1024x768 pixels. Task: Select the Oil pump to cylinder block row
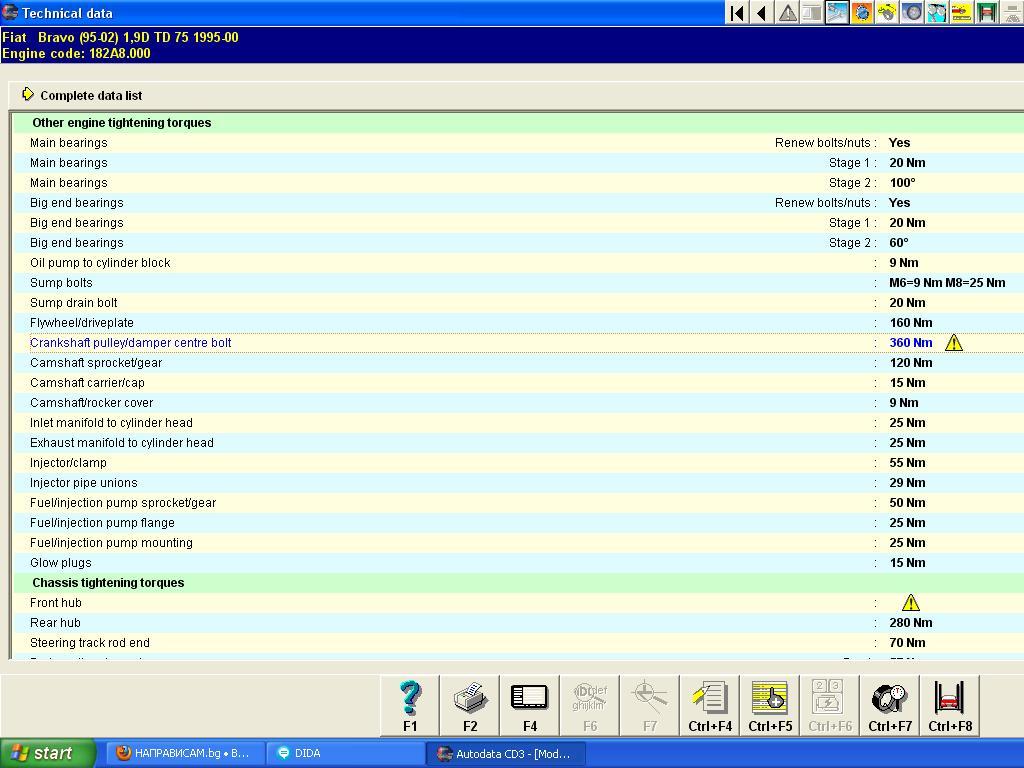[519, 263]
